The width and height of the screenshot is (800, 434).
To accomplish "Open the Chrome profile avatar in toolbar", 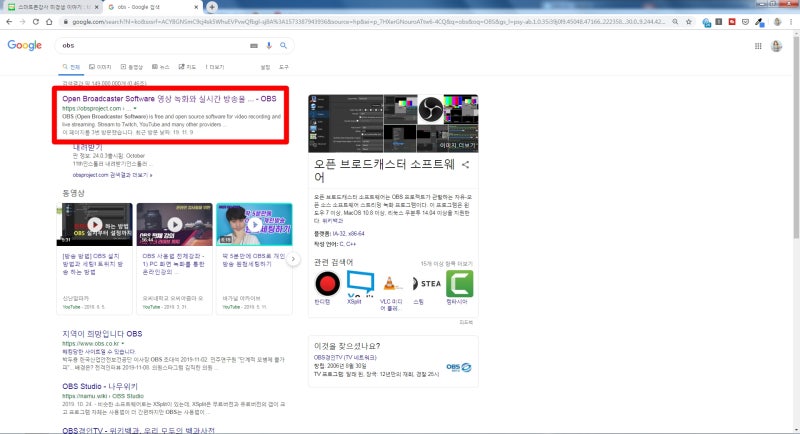I will 777,22.
